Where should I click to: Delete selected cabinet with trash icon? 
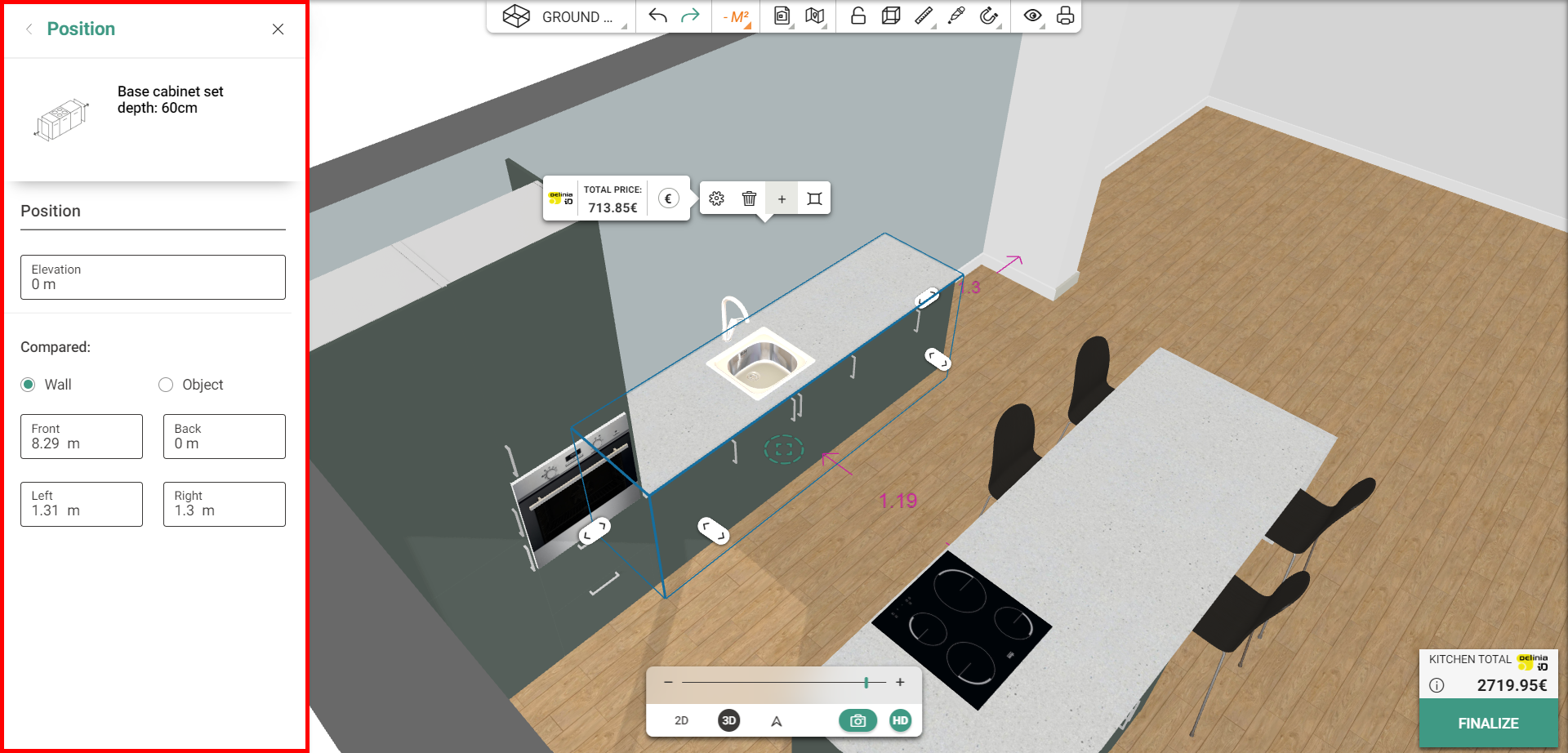pos(749,198)
